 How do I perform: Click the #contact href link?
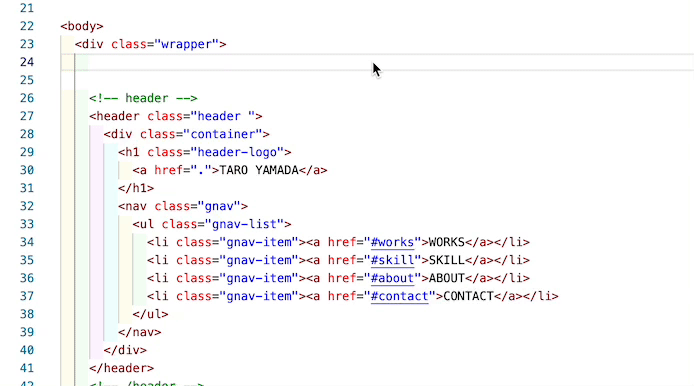(399, 296)
